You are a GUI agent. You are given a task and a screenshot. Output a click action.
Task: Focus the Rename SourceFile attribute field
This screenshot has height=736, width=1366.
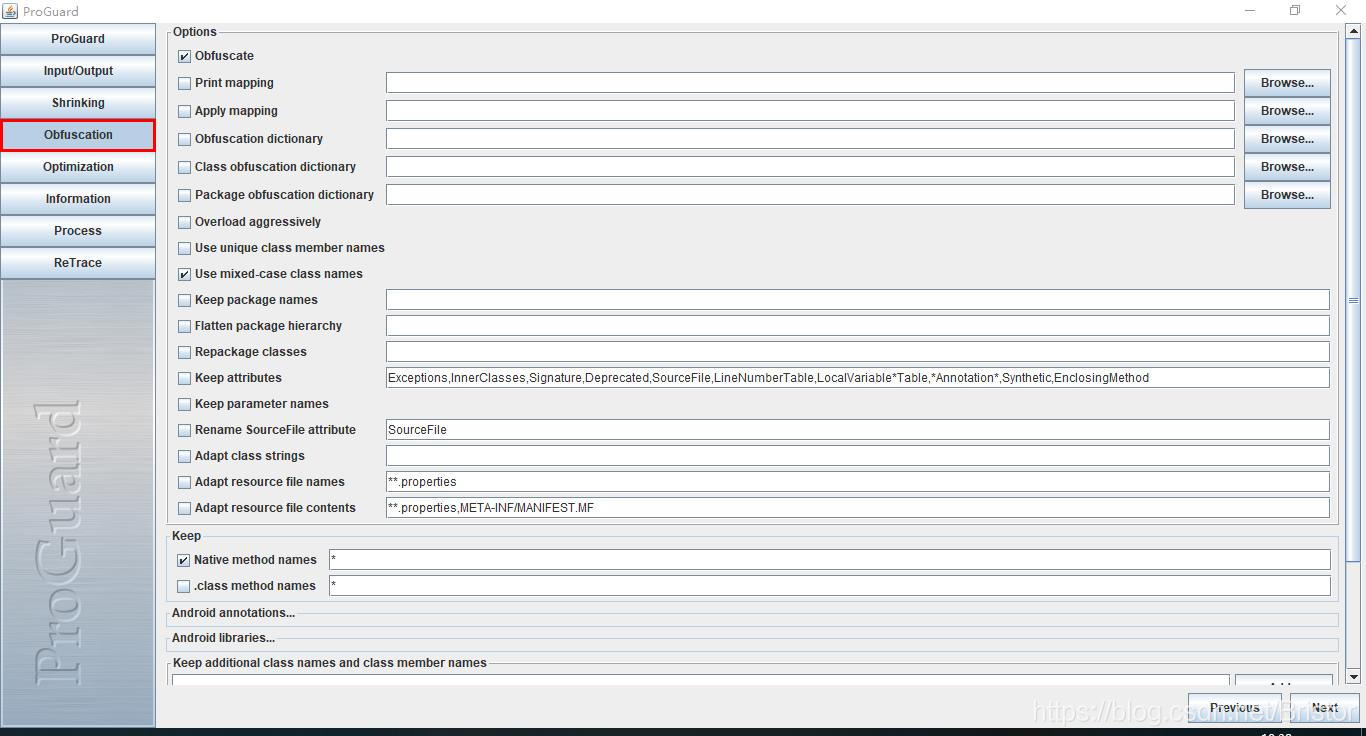[x=858, y=430]
